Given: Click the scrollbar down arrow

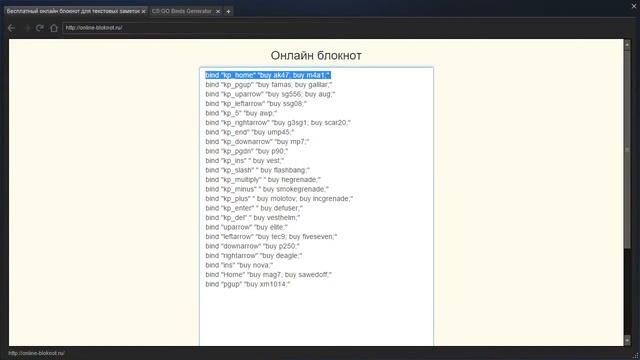Looking at the screenshot, I should [627, 340].
